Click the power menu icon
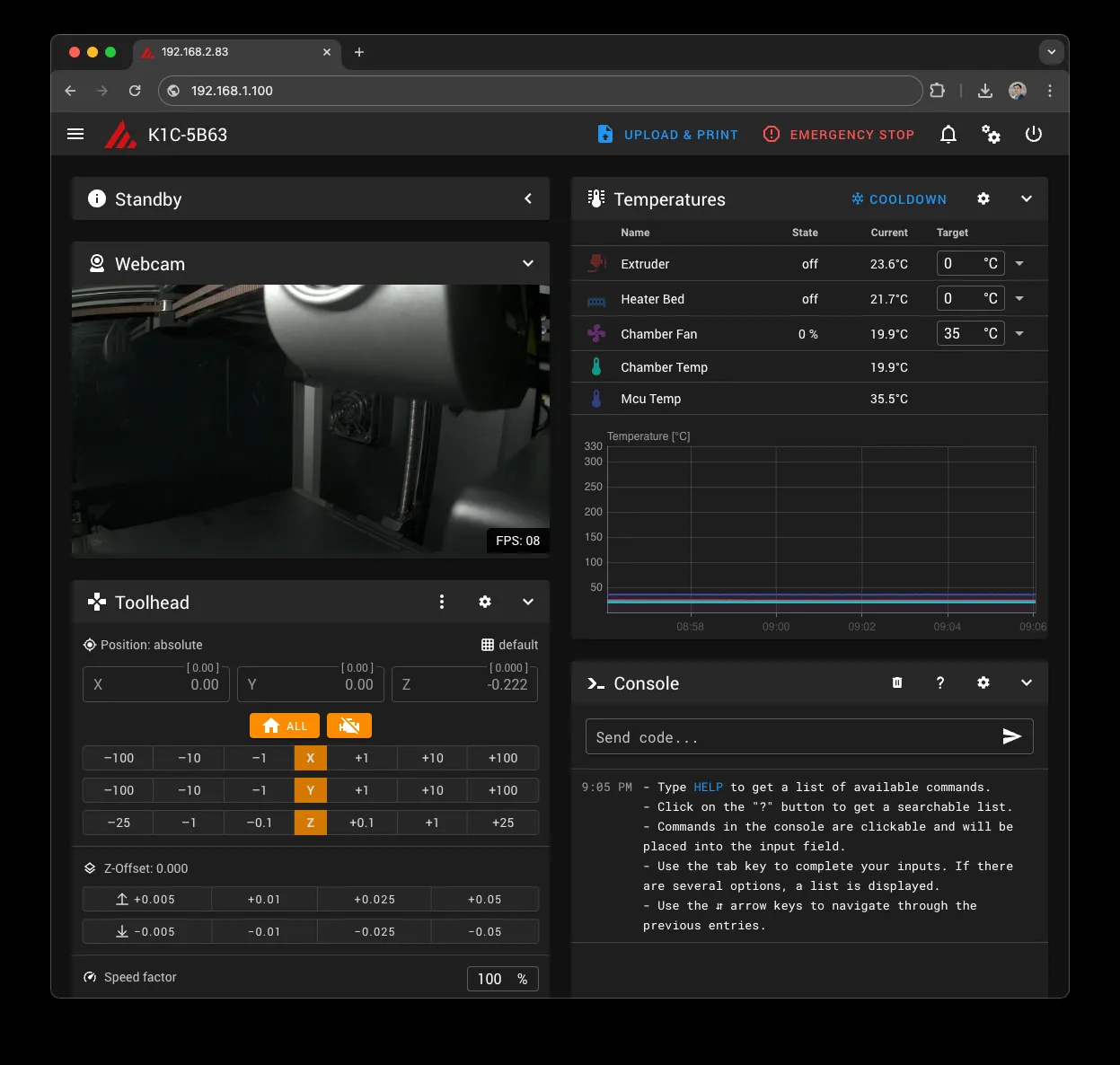The height and width of the screenshot is (1065, 1120). click(x=1033, y=134)
